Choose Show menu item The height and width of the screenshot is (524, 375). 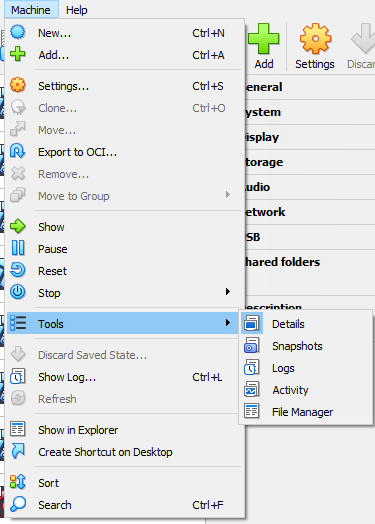coord(124,227)
